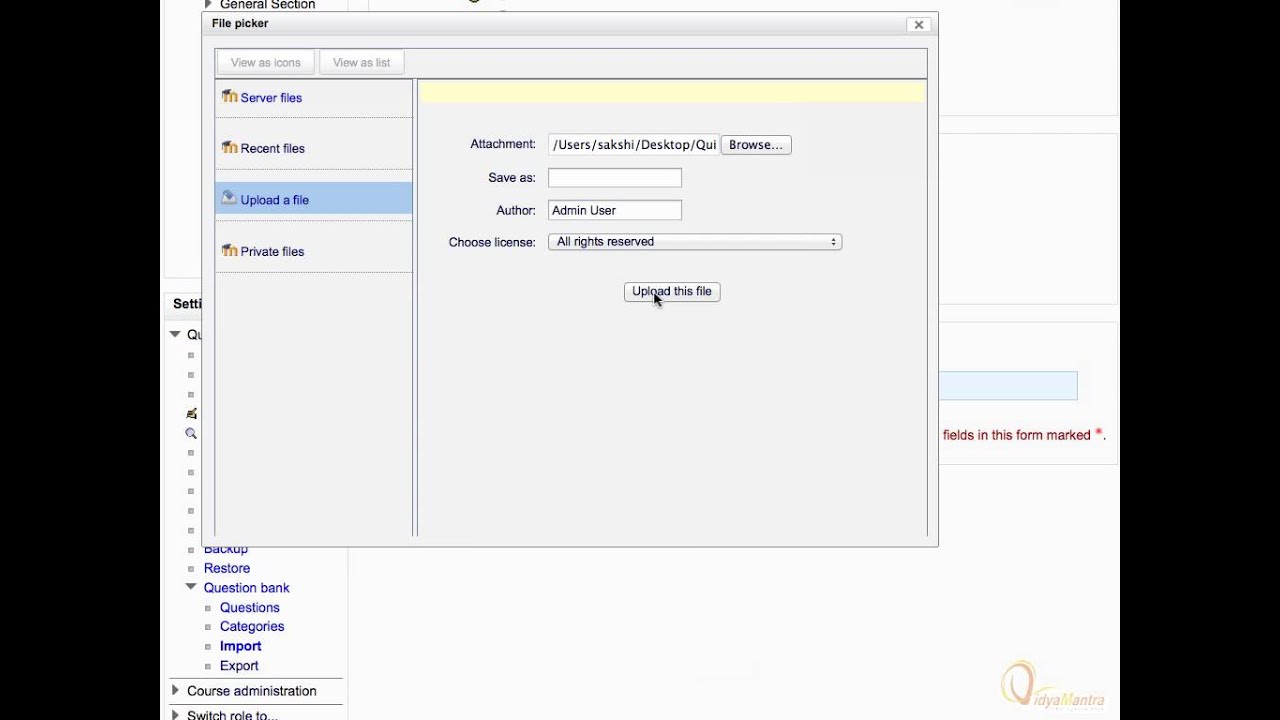
Task: Click the Server files repository icon
Action: point(230,97)
